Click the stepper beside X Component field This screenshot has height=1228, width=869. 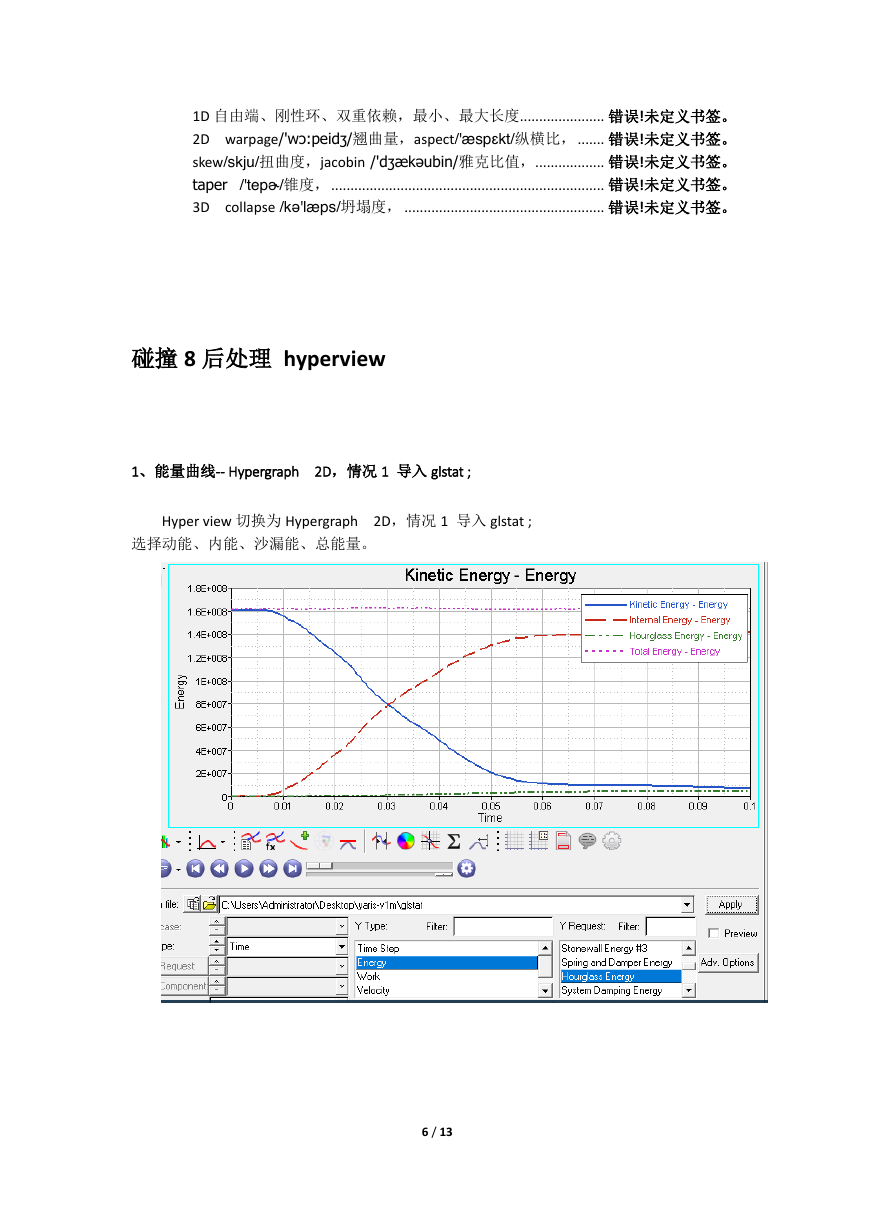point(217,986)
